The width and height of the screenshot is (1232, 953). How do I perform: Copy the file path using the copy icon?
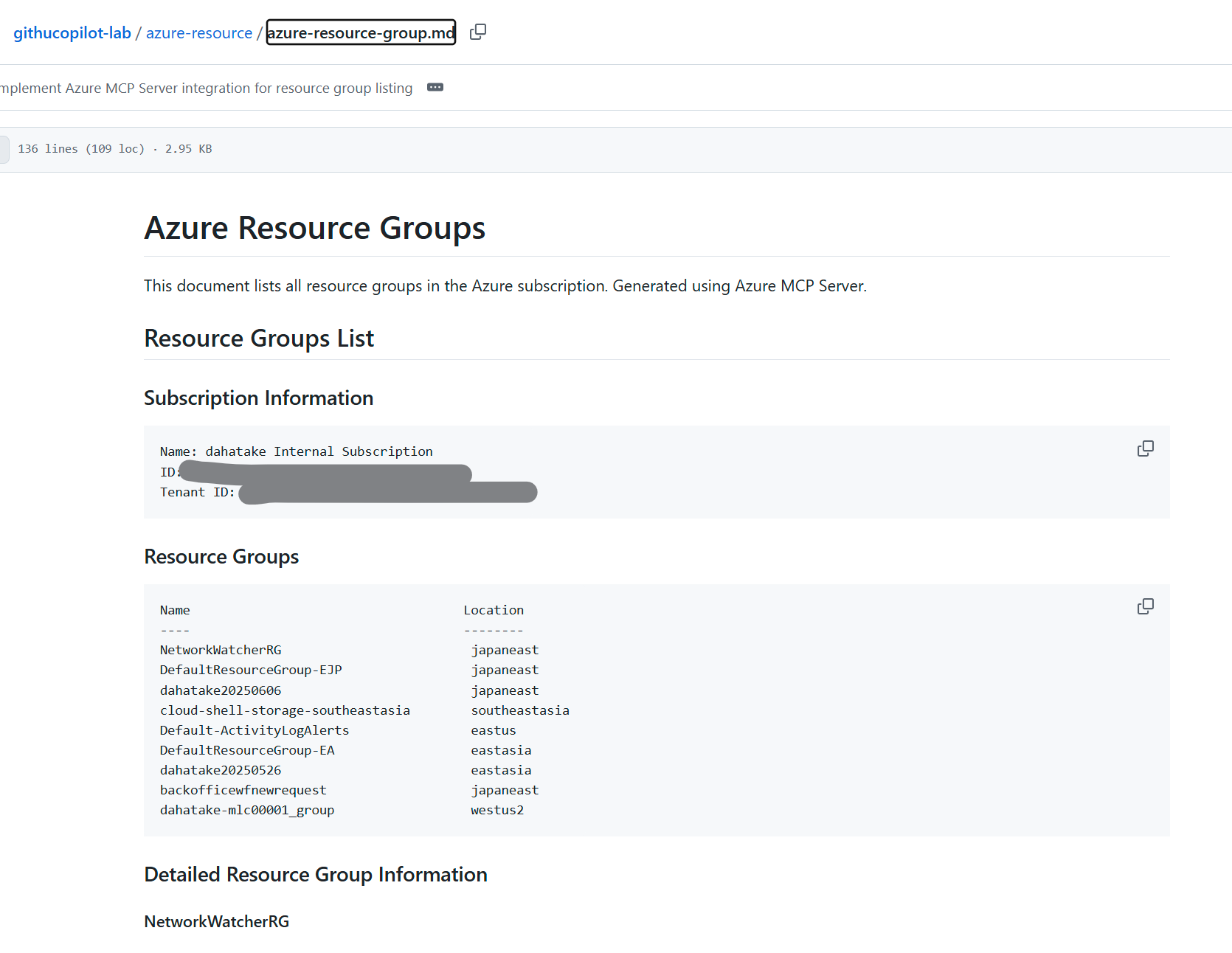pos(478,32)
